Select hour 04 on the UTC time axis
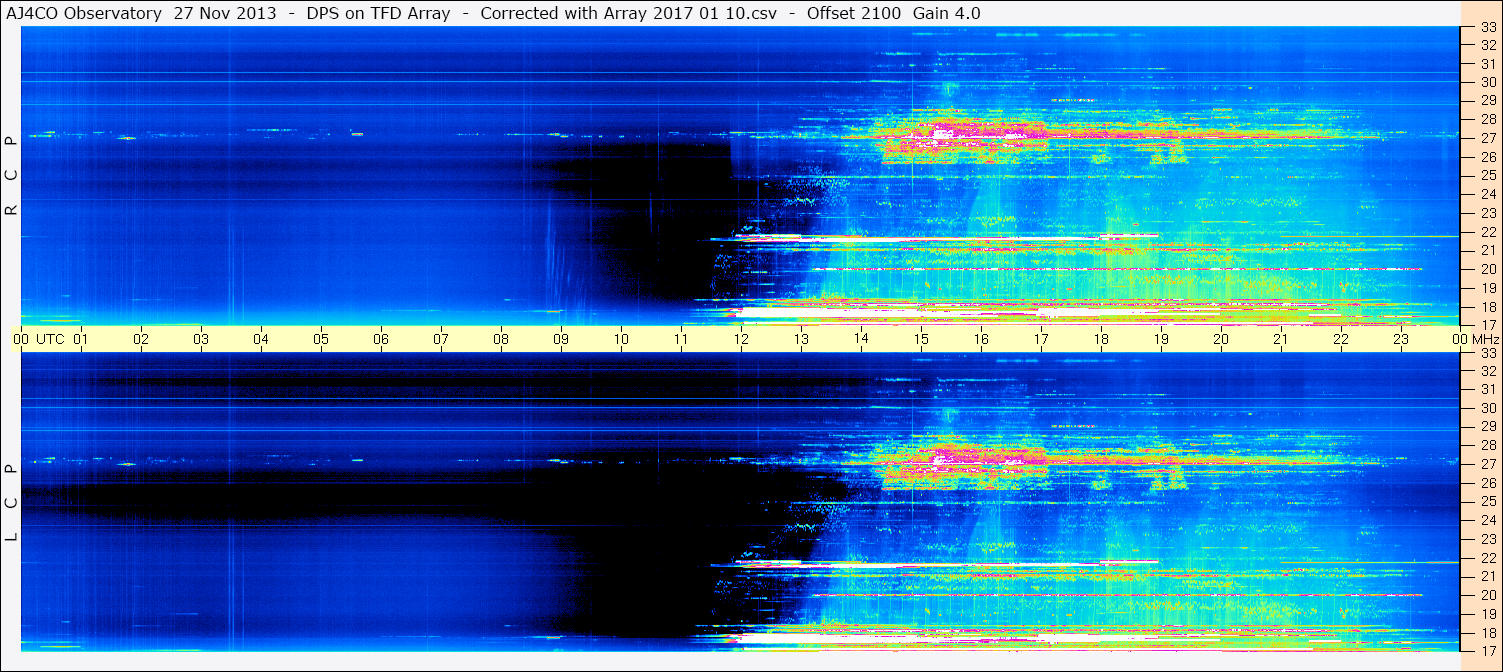 (x=261, y=339)
